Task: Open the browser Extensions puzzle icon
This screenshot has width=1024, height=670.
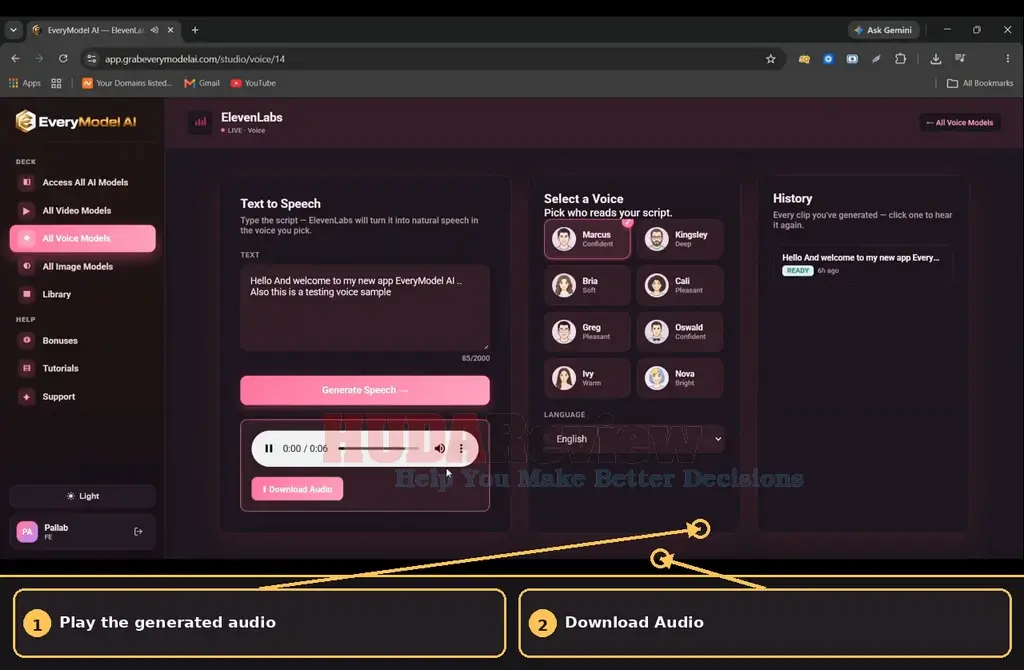Action: [x=901, y=59]
